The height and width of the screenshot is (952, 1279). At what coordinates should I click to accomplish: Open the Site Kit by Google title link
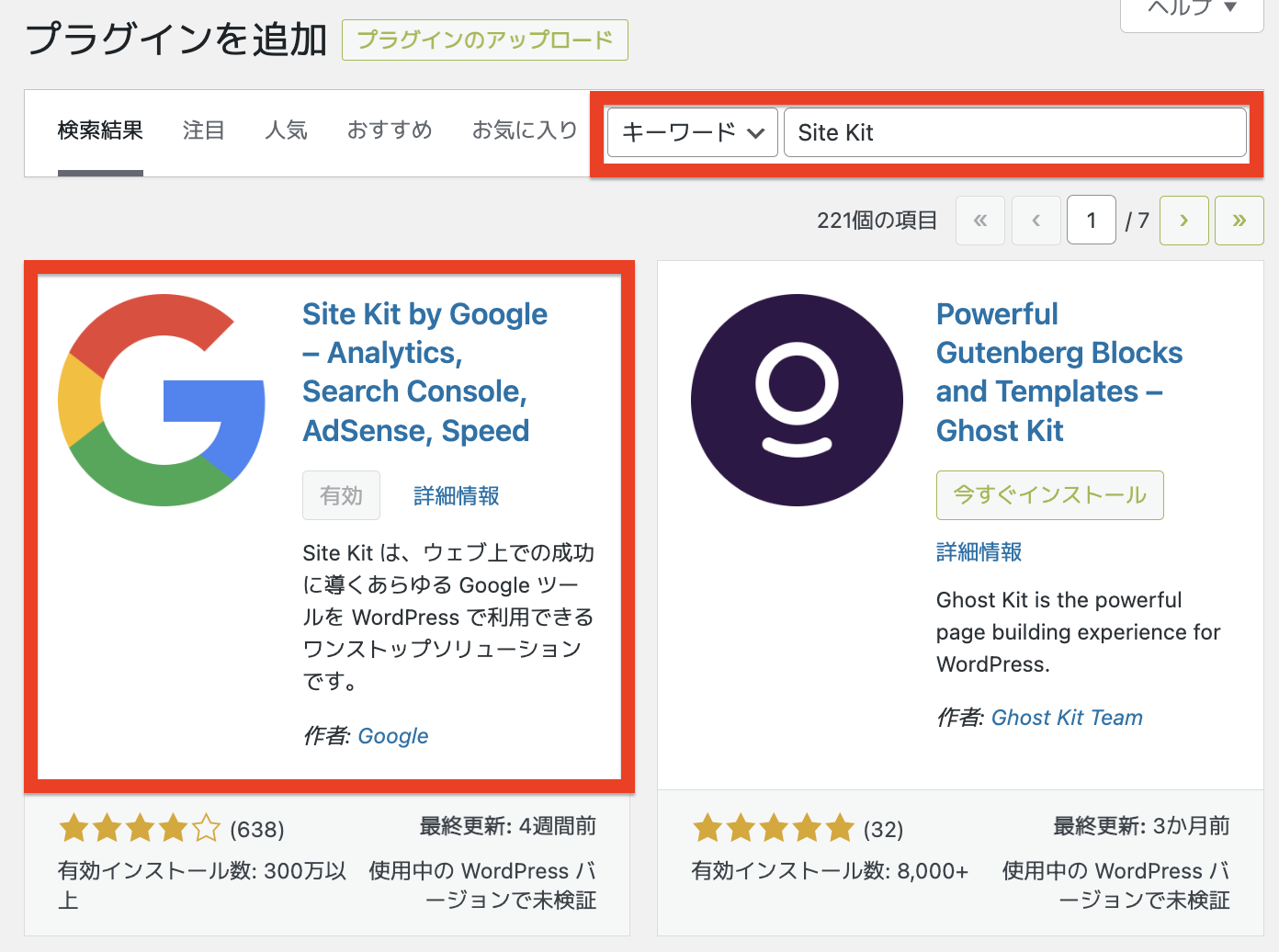pos(424,372)
